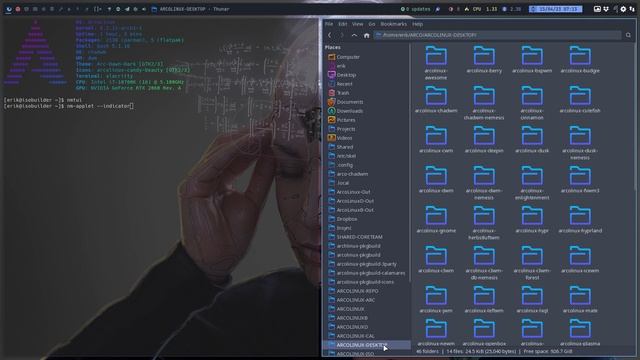Select arcolinux-awesome folder icon

click(436, 56)
